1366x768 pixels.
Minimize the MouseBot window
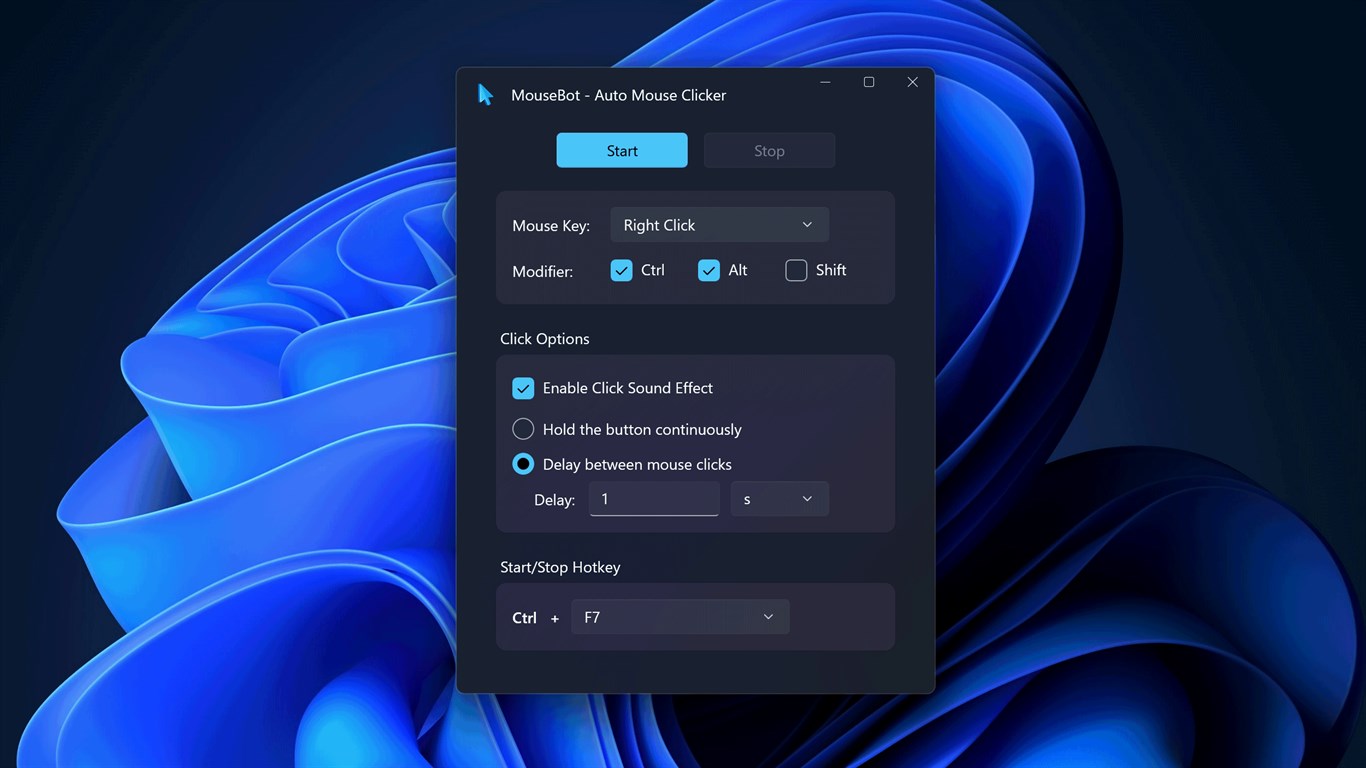click(825, 82)
